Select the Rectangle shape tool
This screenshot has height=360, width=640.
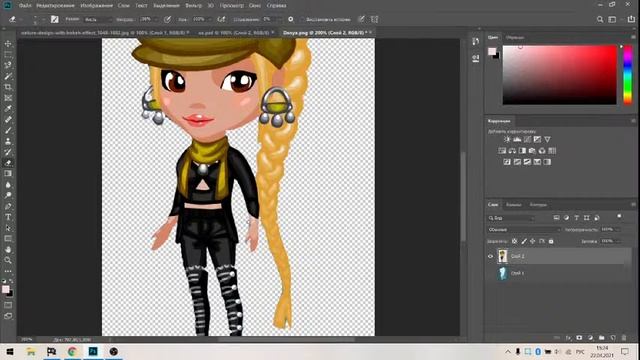tap(8, 238)
